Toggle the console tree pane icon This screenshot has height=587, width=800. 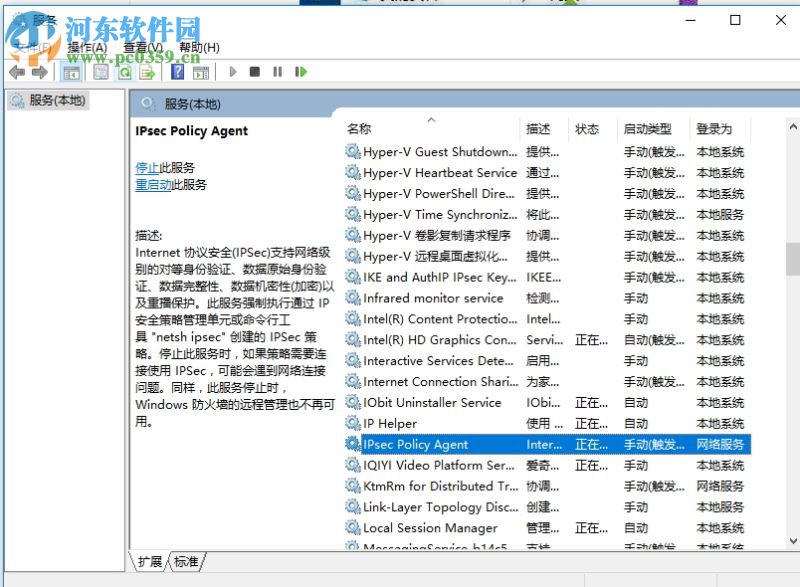pyautogui.click(x=73, y=72)
